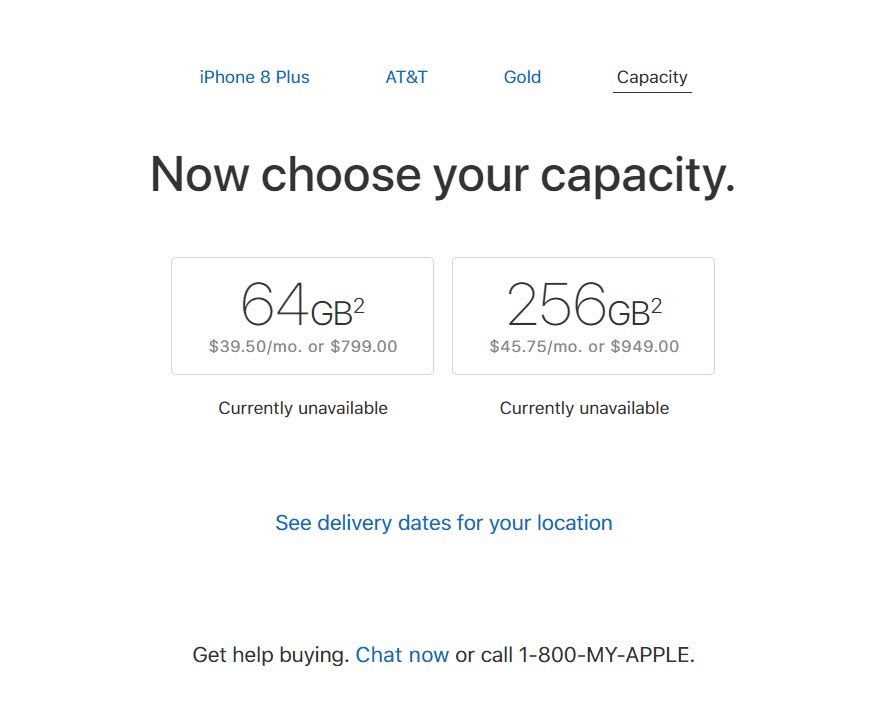Choose the 256GB capacity option box

coord(583,316)
